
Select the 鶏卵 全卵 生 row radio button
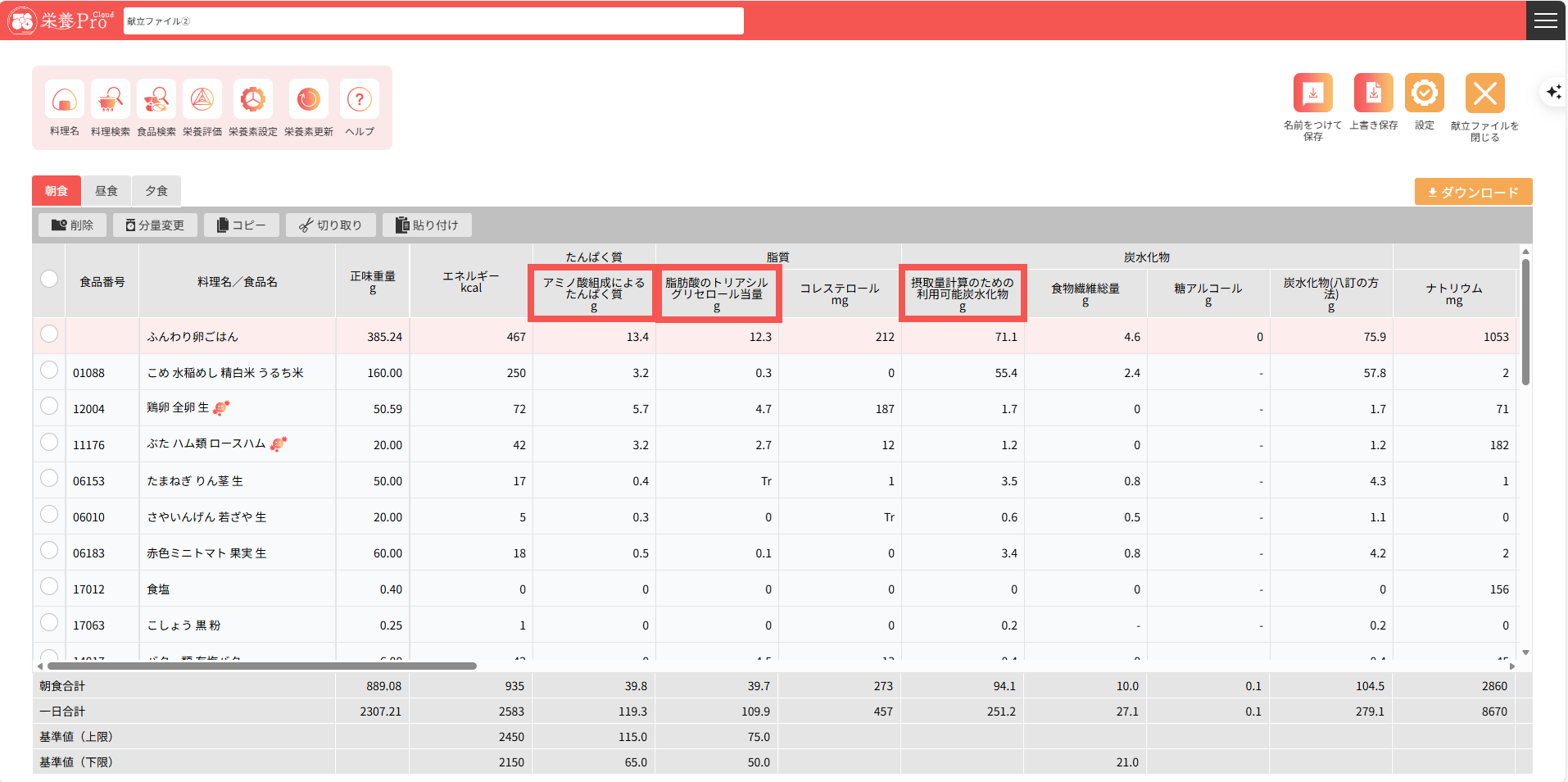(x=49, y=407)
